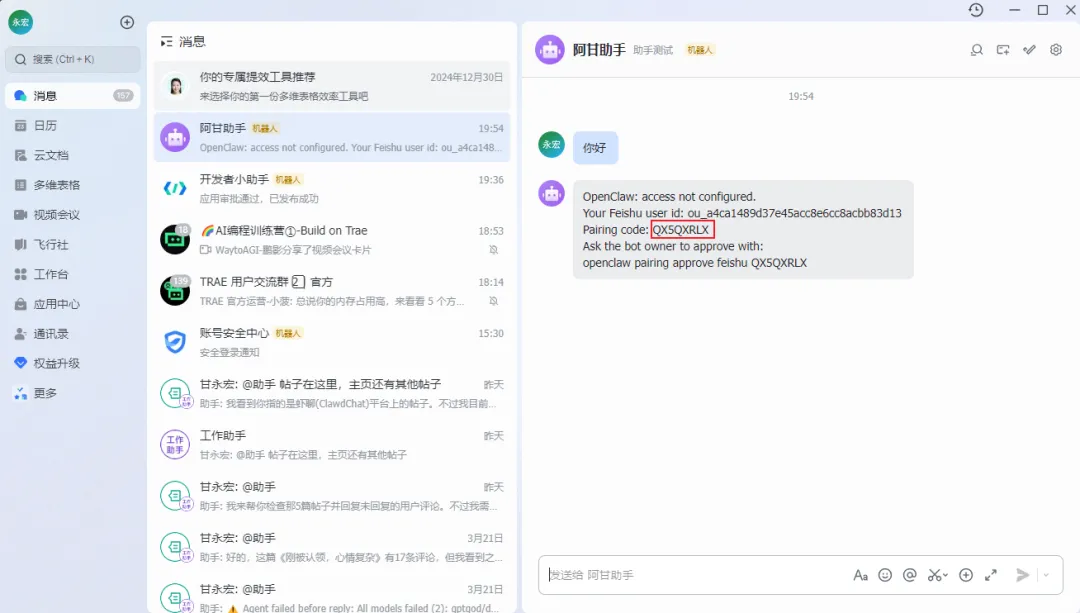1080x613 pixels.
Task: Select 消息 in the left navigation
Action: click(x=73, y=96)
